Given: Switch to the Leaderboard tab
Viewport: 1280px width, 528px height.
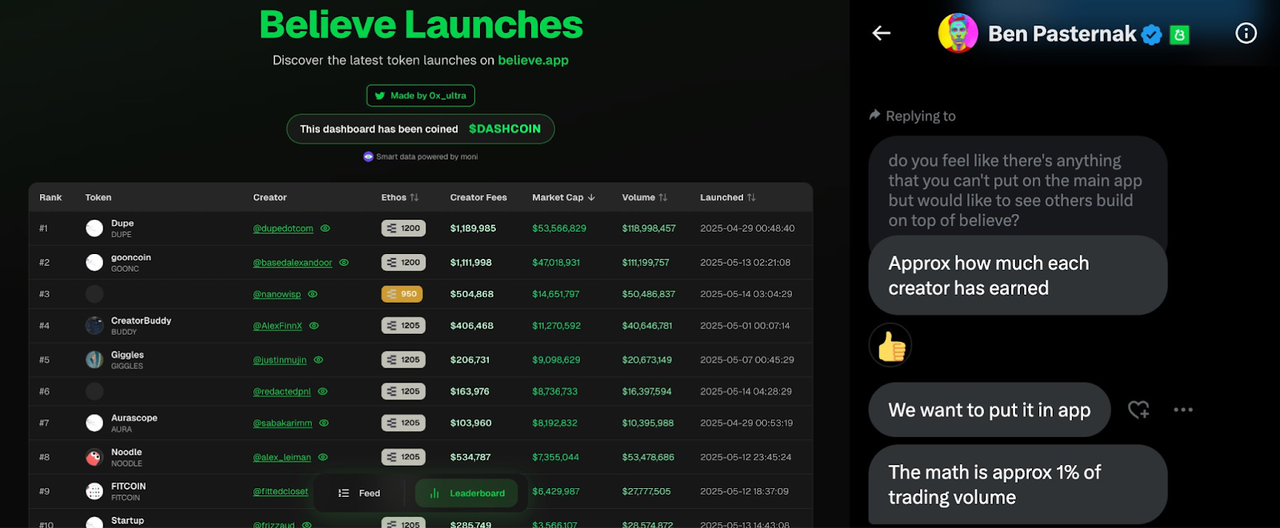Looking at the screenshot, I should click(x=467, y=493).
